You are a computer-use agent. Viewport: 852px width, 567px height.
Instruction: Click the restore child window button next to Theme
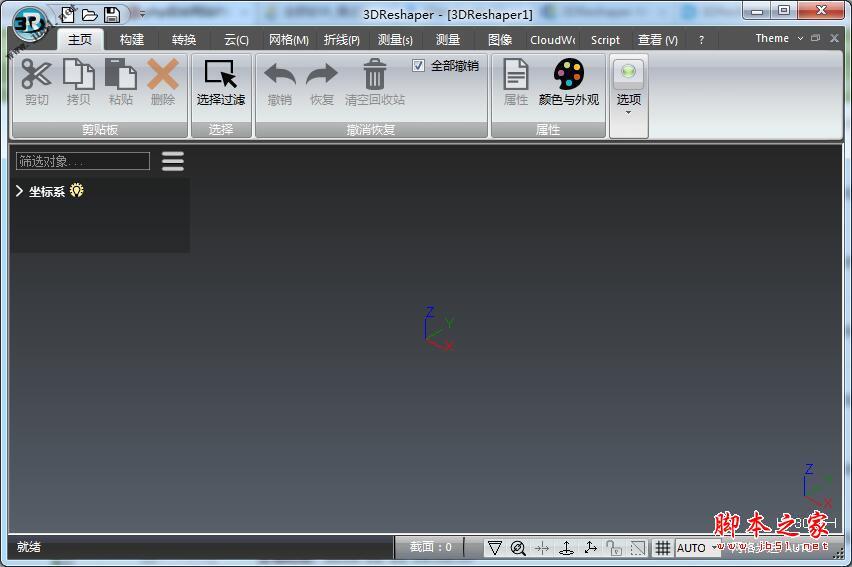tap(815, 38)
